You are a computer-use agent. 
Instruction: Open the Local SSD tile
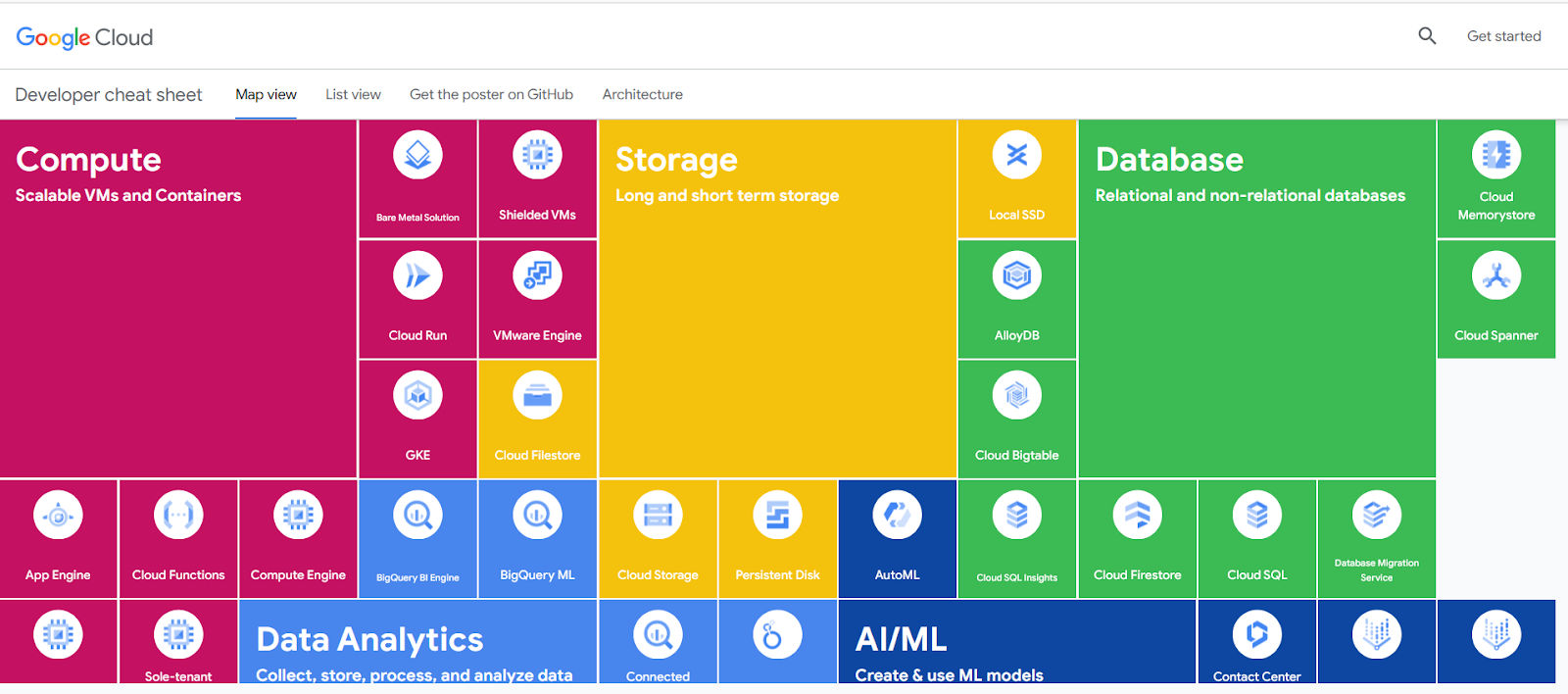(1017, 179)
